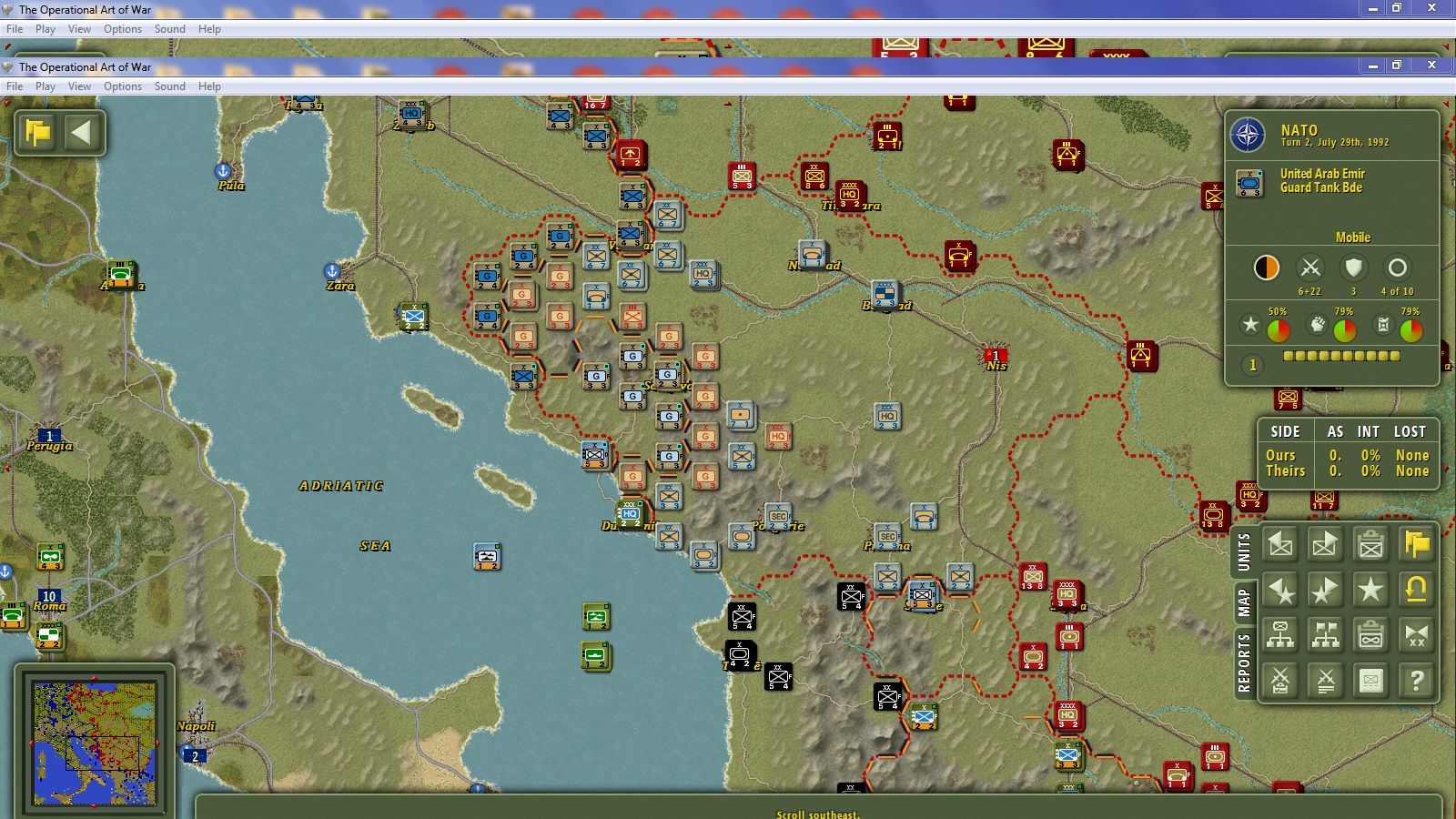This screenshot has width=1456, height=819.
Task: Click the Zara anchor port icon
Action: pos(332,270)
